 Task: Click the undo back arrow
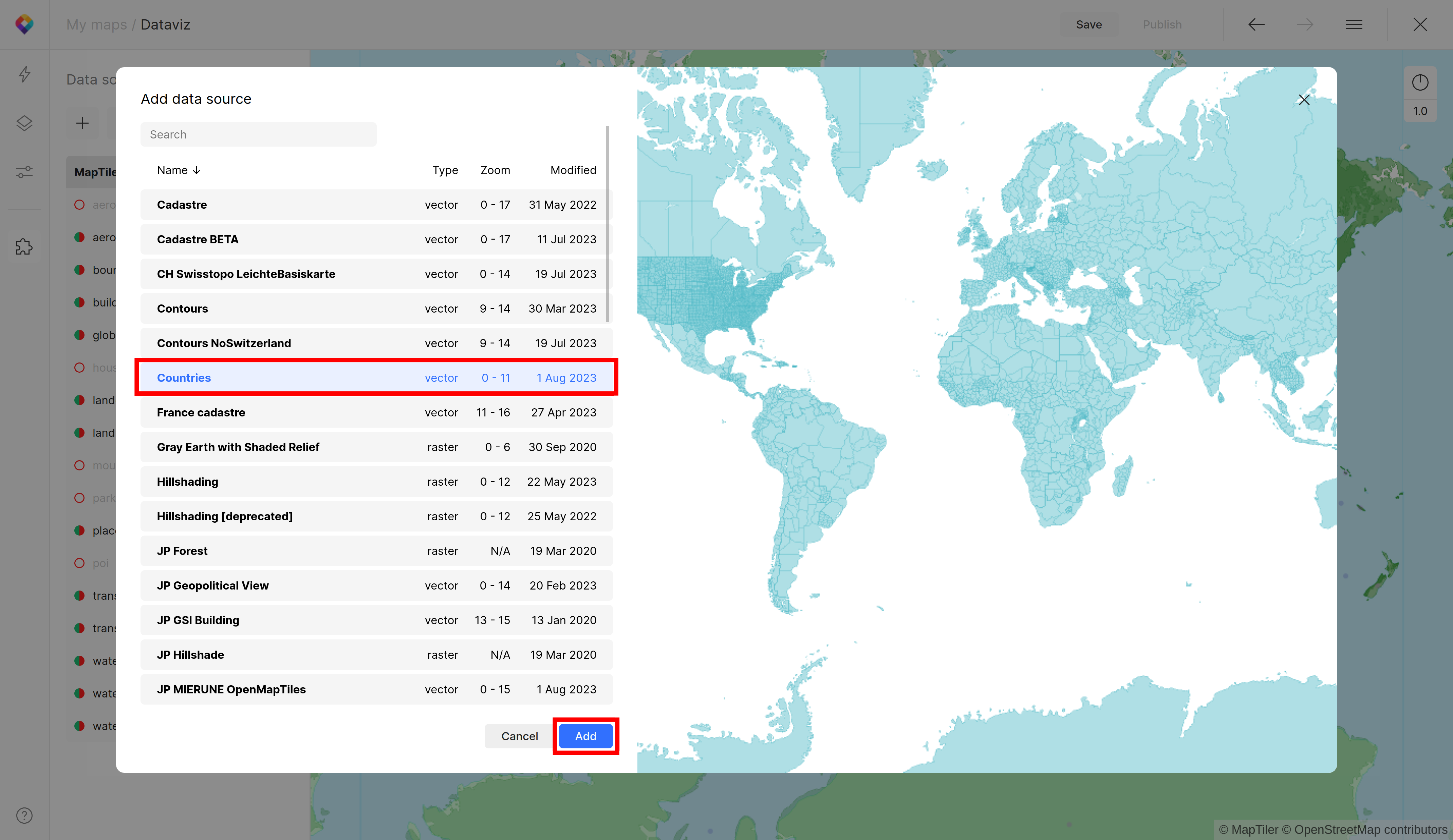[1256, 24]
